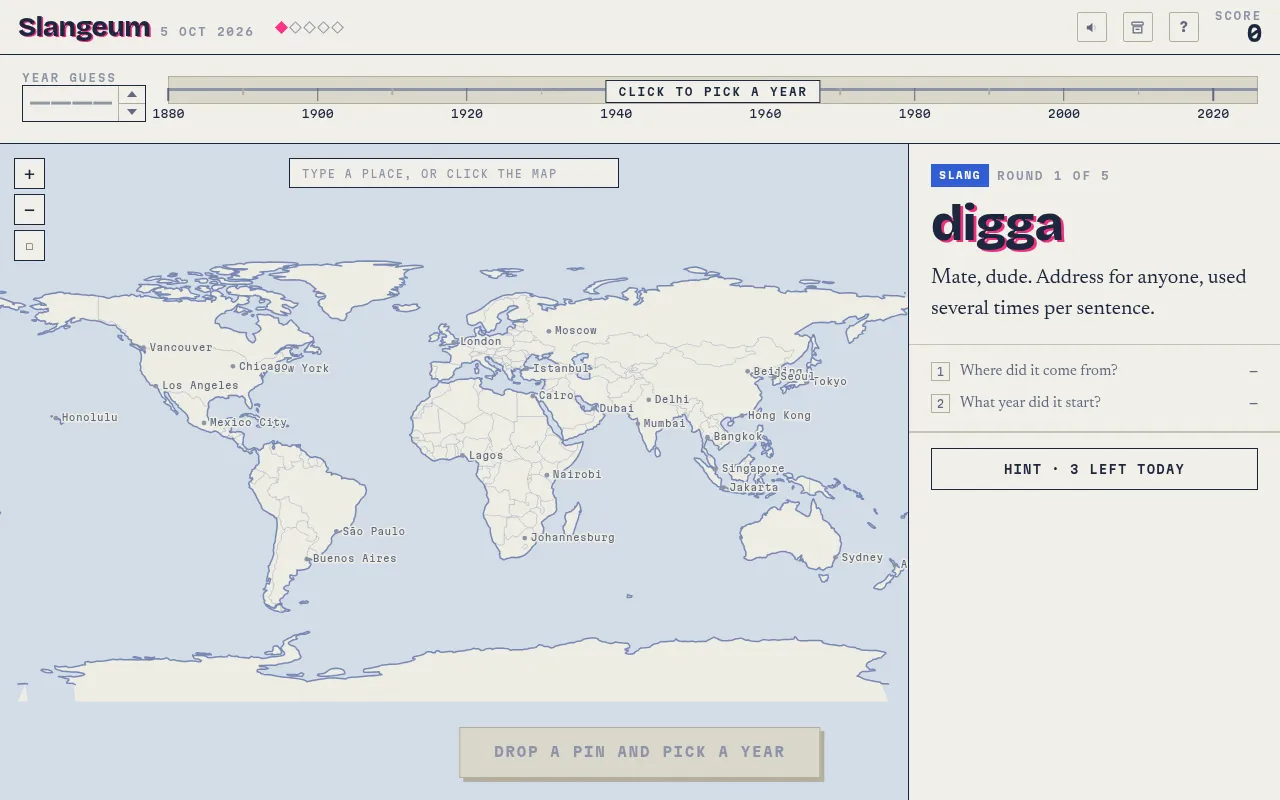Click the Hong Kong label on the map
This screenshot has height=800, width=1280.
tap(780, 416)
